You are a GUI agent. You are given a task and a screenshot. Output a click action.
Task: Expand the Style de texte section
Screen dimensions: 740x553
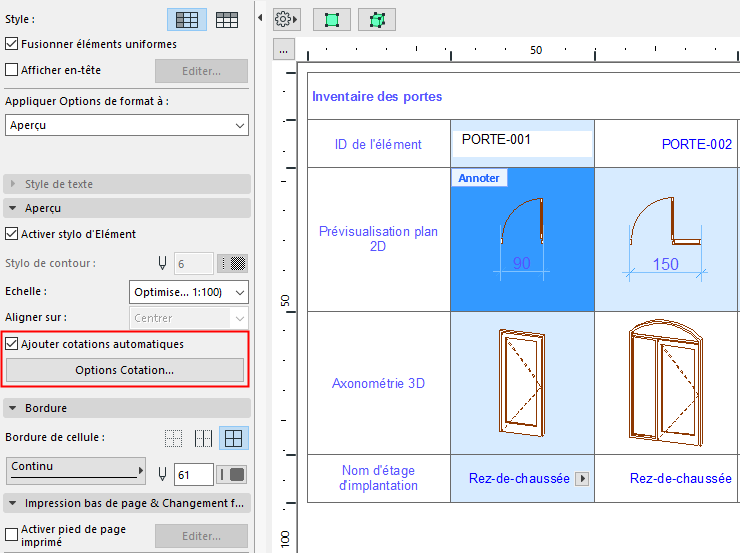pos(126,184)
